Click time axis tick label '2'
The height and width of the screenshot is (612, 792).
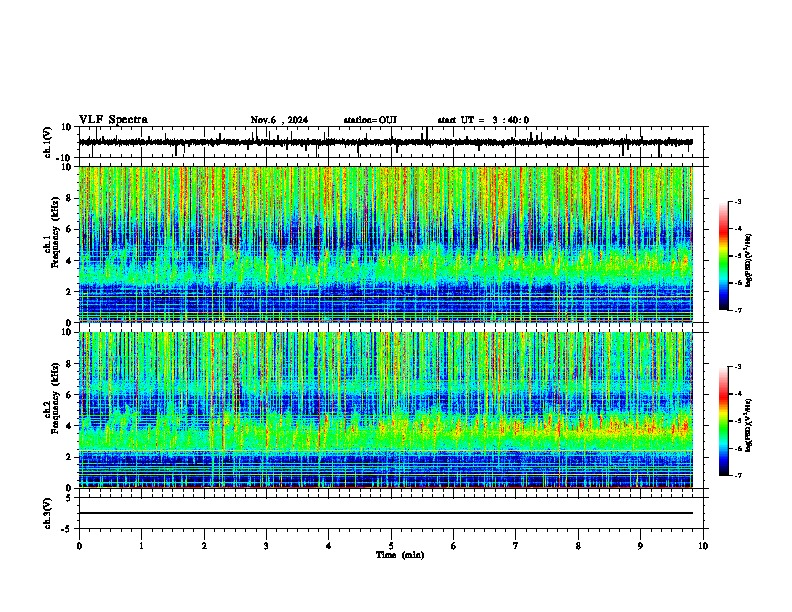pos(204,546)
